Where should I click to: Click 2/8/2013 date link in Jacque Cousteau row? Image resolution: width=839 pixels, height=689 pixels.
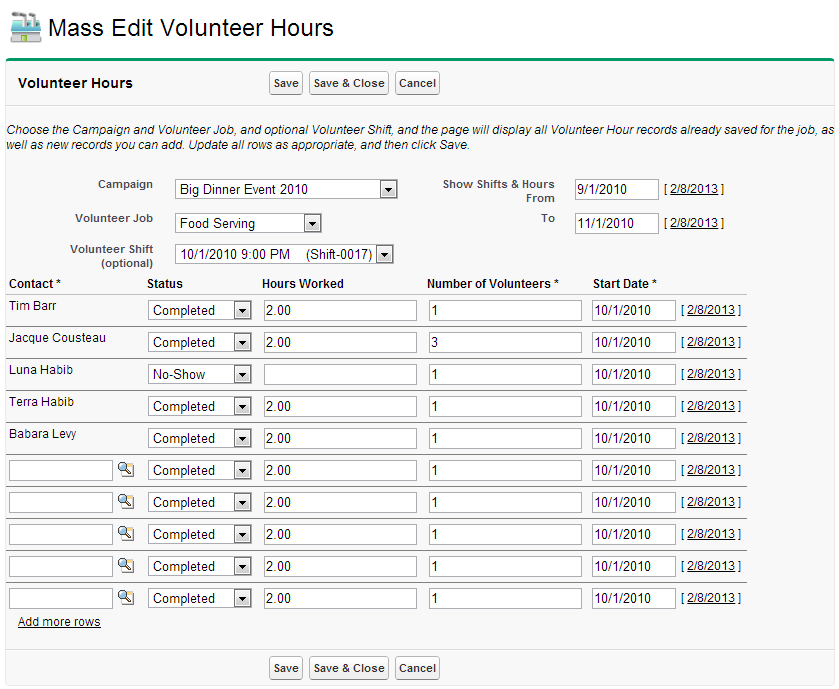711,342
